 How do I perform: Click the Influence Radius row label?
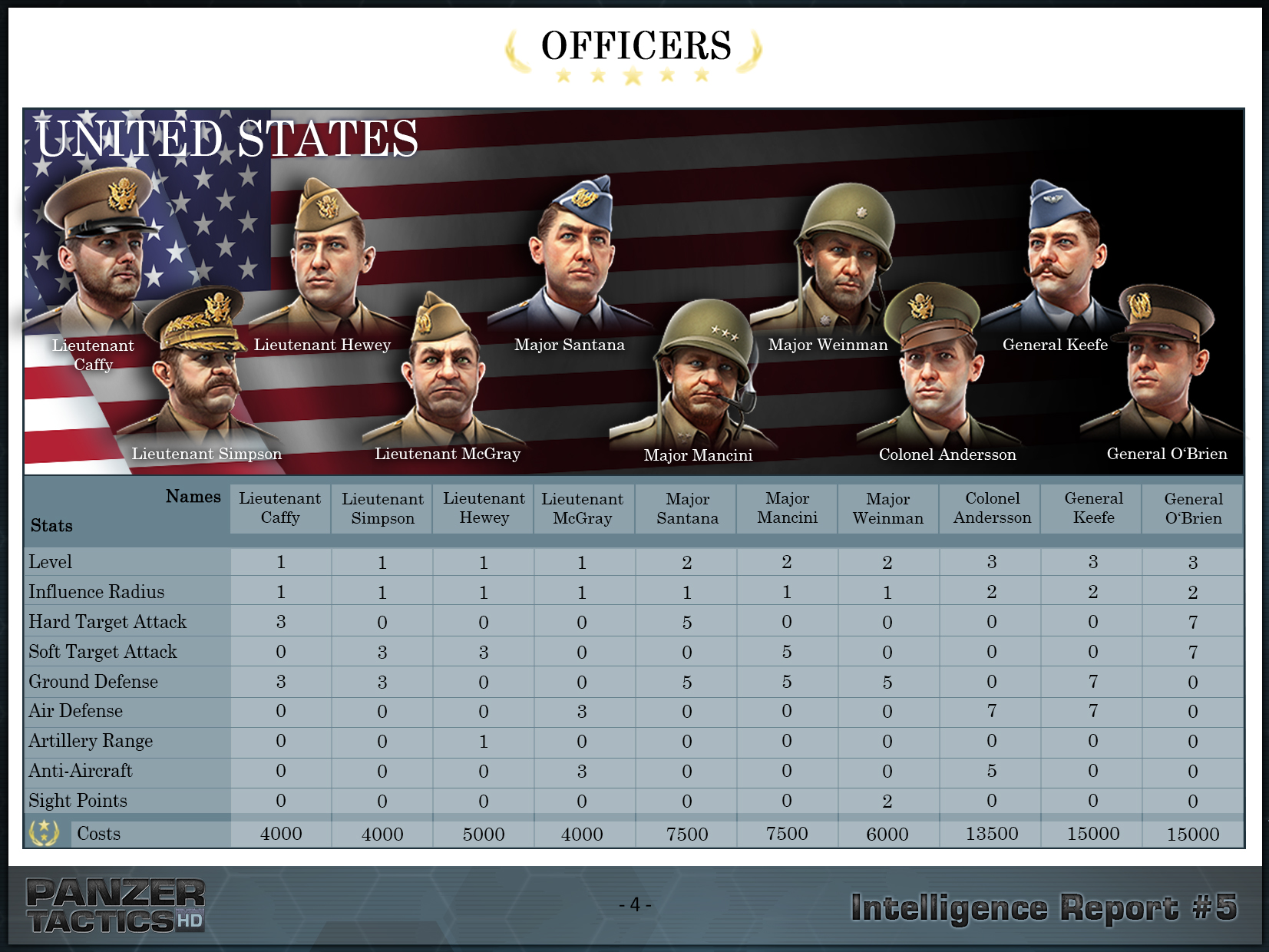coord(97,592)
